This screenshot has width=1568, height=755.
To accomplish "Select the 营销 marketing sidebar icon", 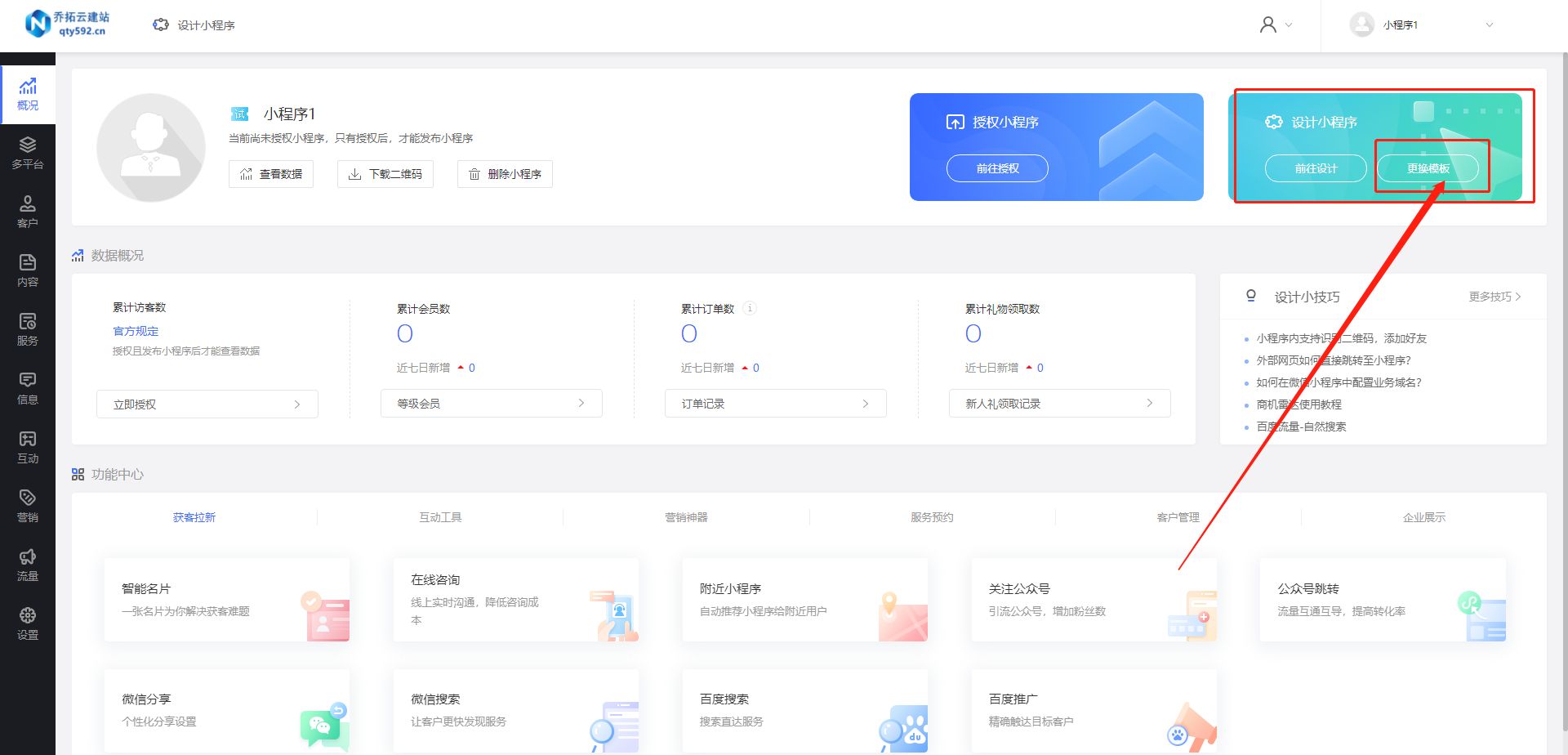I will 28,505.
